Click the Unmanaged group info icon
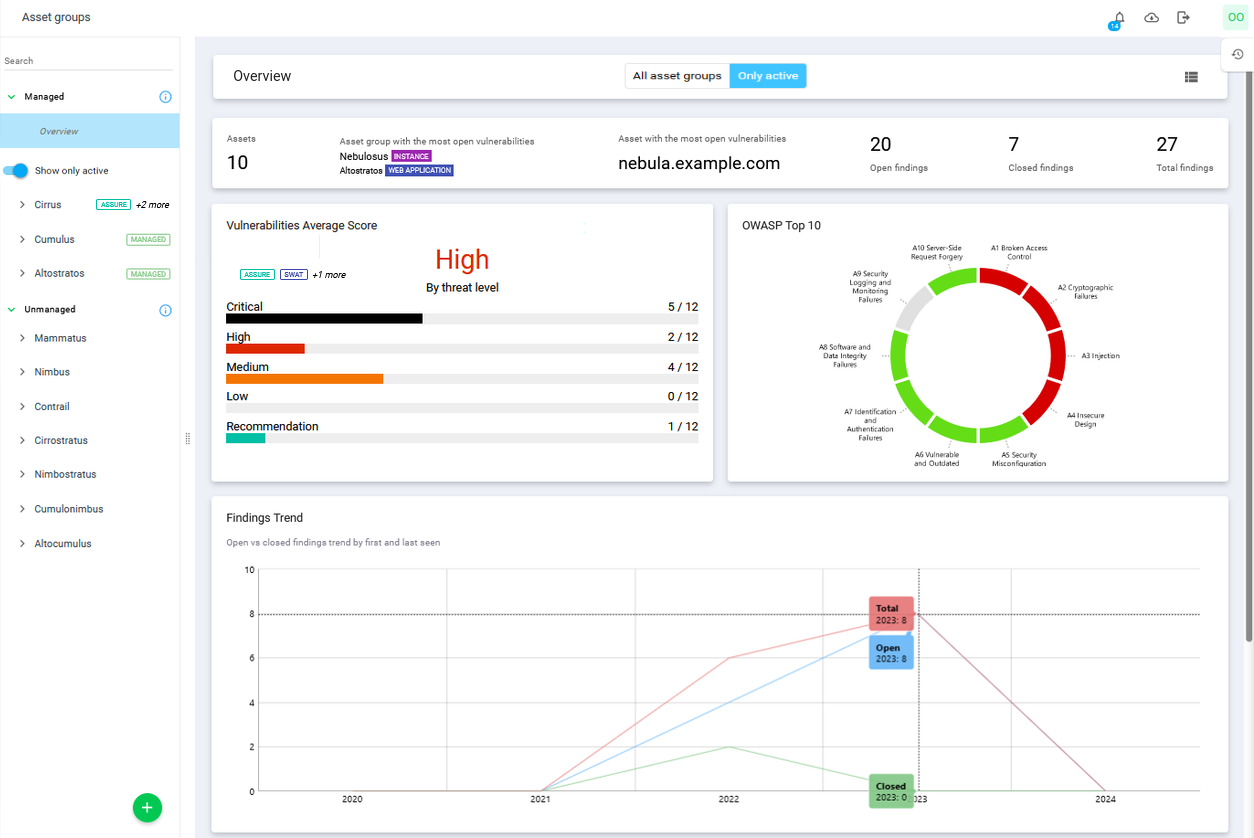Image resolution: width=1254 pixels, height=838 pixels. pyautogui.click(x=165, y=309)
